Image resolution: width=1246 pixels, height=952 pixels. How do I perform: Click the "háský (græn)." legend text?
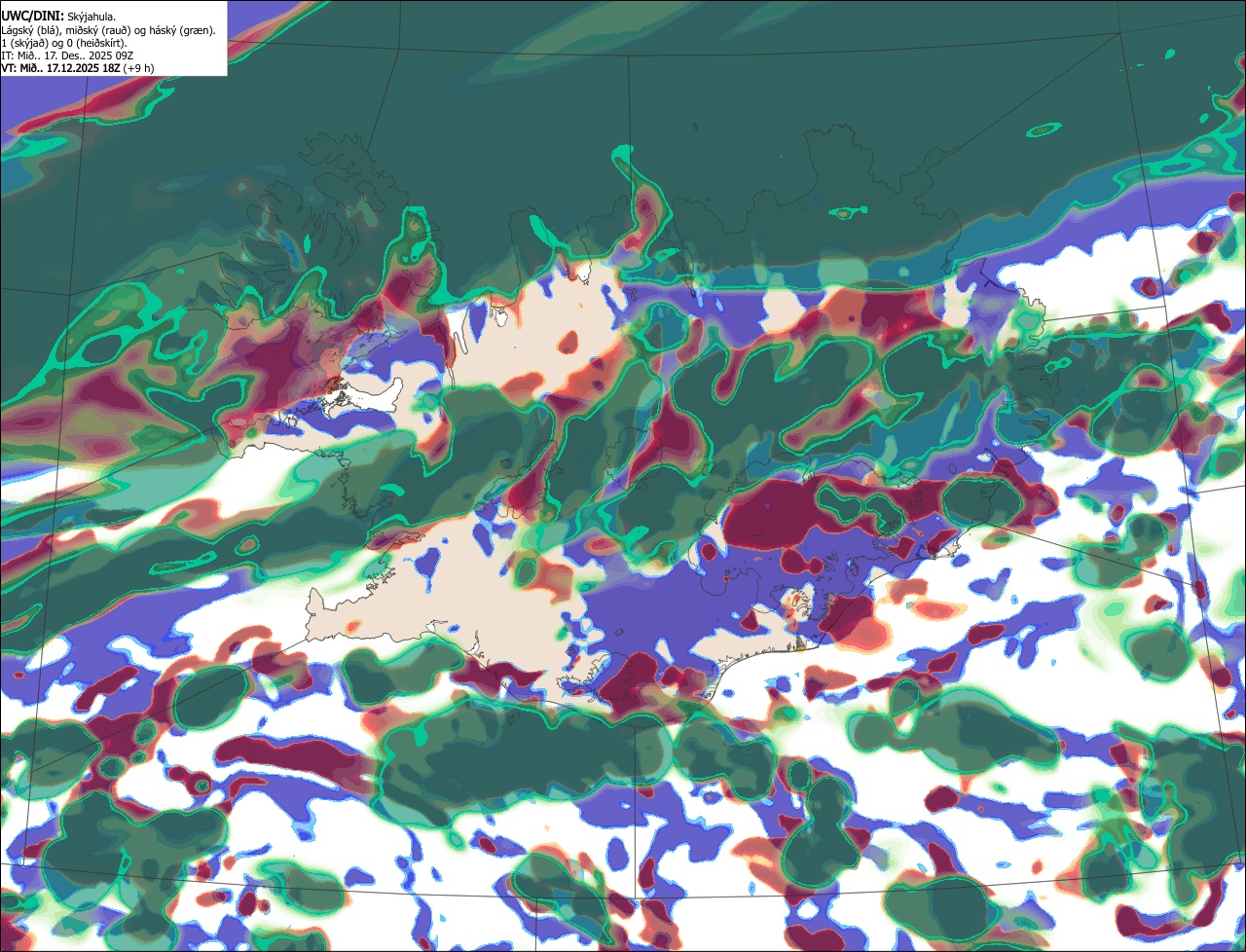tap(182, 31)
